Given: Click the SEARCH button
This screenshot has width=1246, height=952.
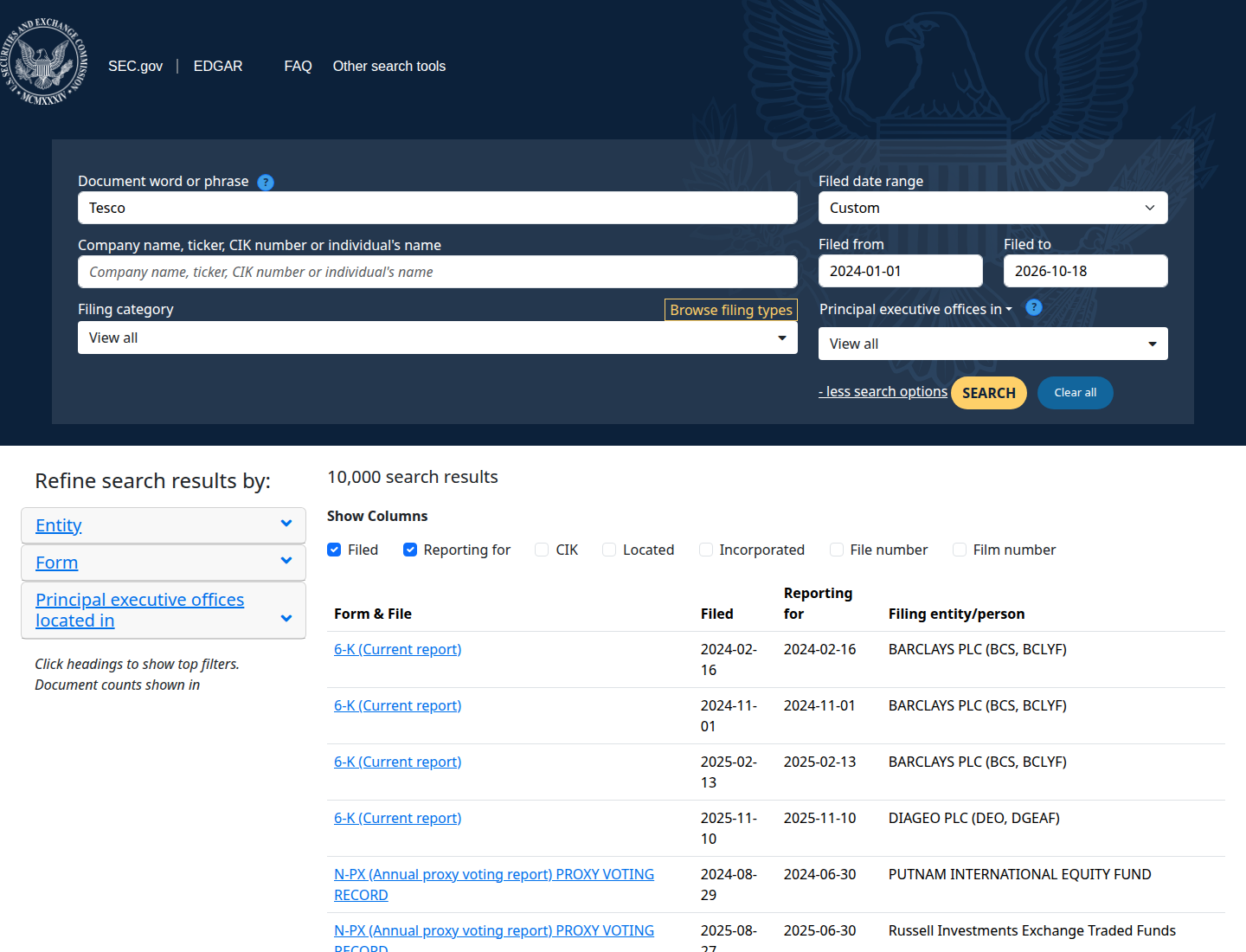Looking at the screenshot, I should tap(989, 393).
